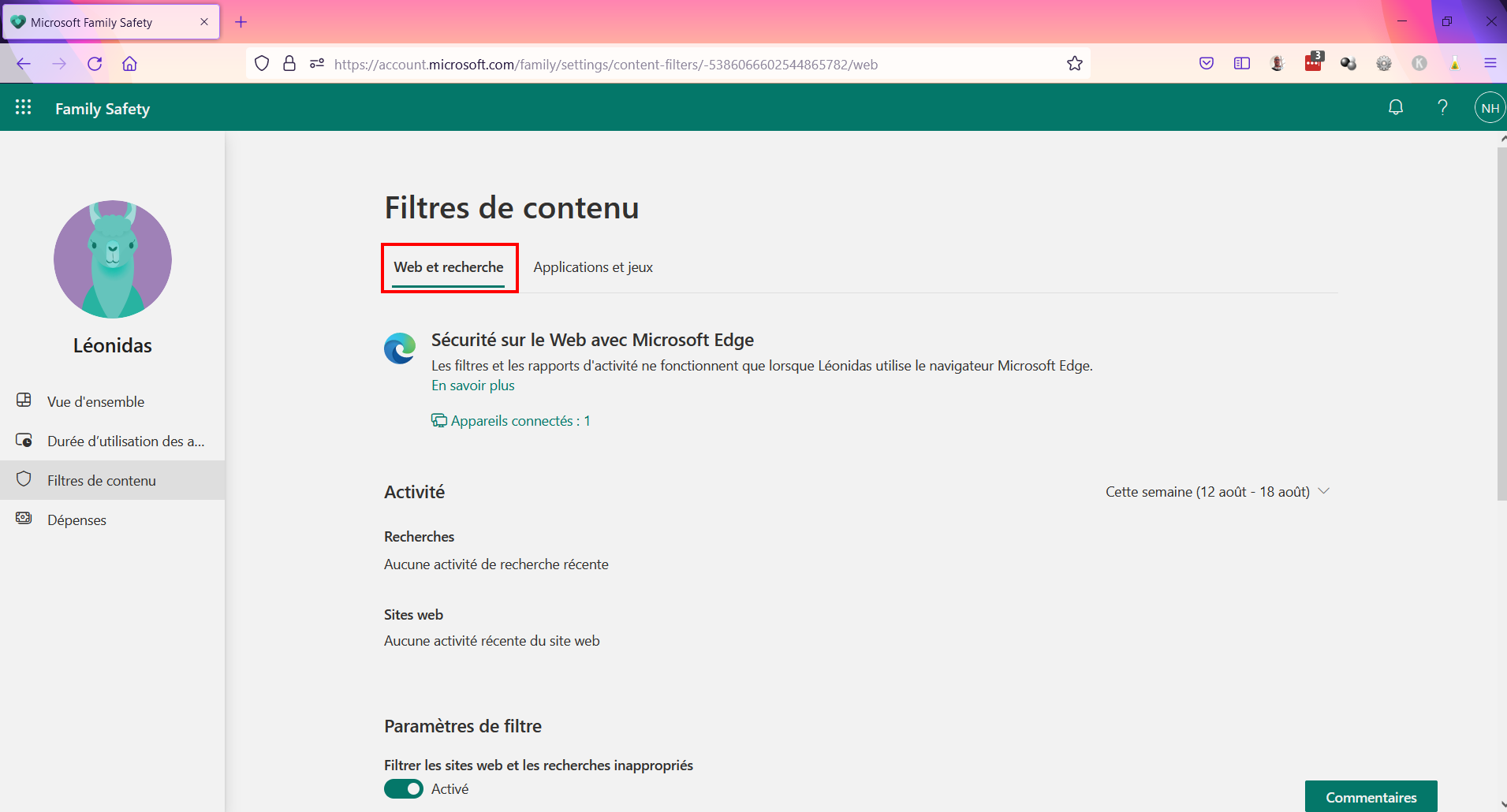Viewport: 1507px width, 812px height.
Task: Click the Léonidas name under avatar
Action: [113, 345]
